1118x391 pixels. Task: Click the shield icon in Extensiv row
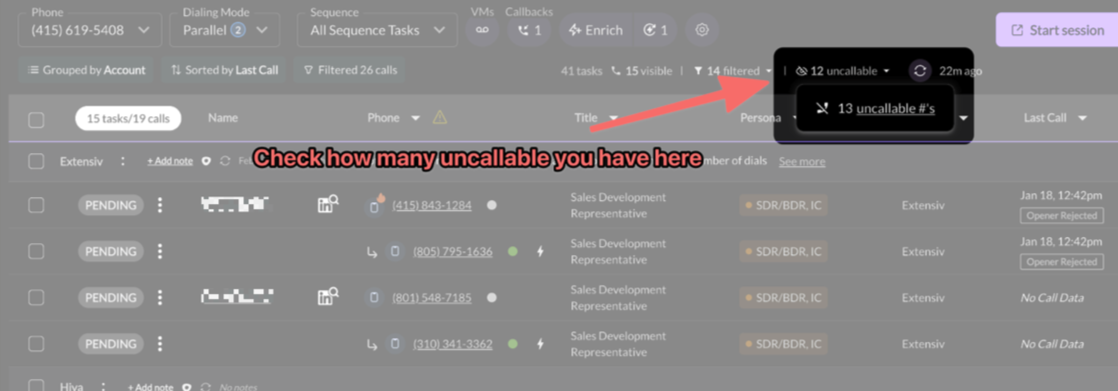click(x=207, y=161)
